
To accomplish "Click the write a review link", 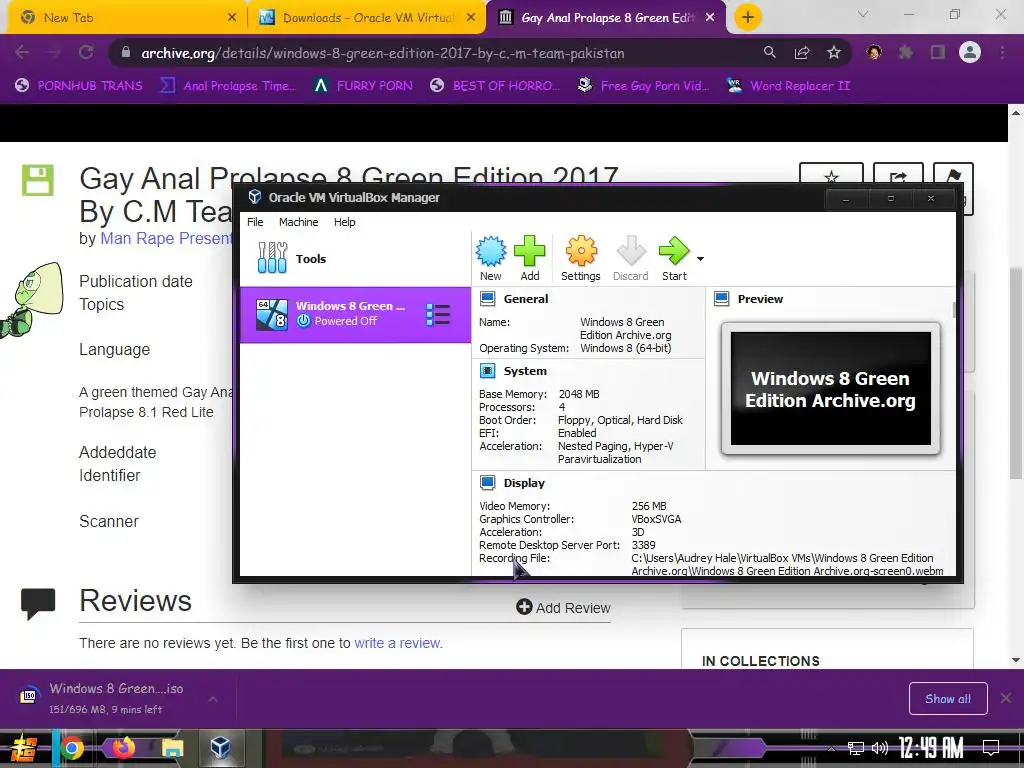I will (398, 643).
